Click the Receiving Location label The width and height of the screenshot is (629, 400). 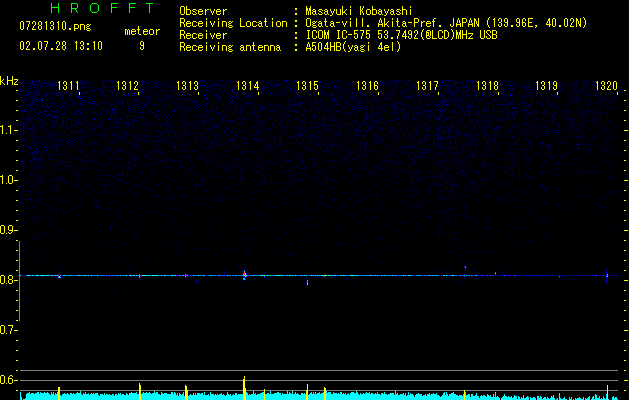point(233,23)
